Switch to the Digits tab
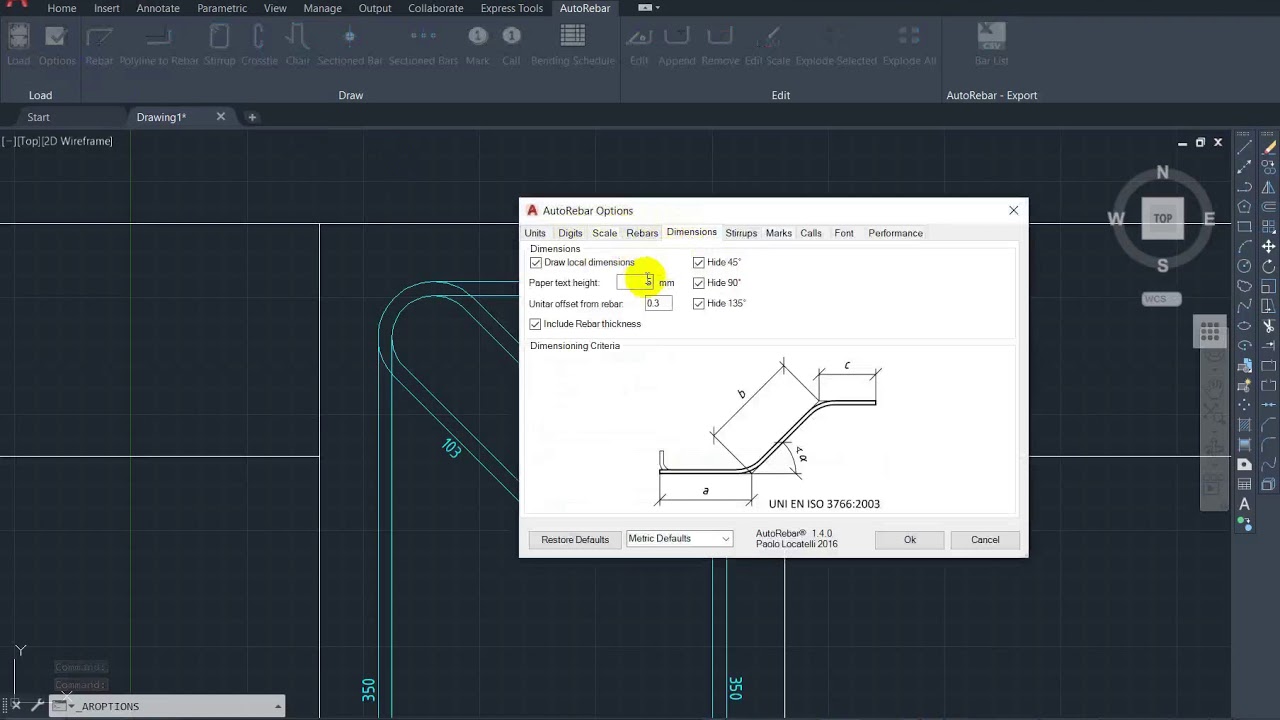1280x720 pixels. click(x=570, y=233)
